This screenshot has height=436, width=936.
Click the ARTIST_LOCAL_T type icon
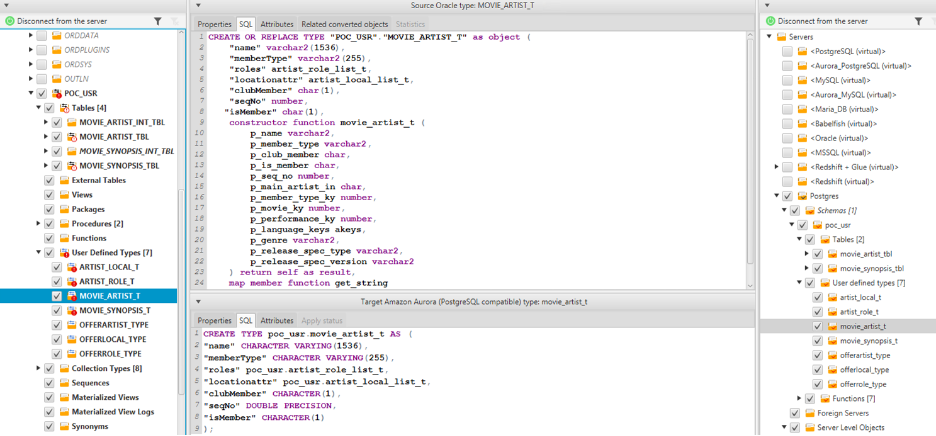pyautogui.click(x=72, y=267)
